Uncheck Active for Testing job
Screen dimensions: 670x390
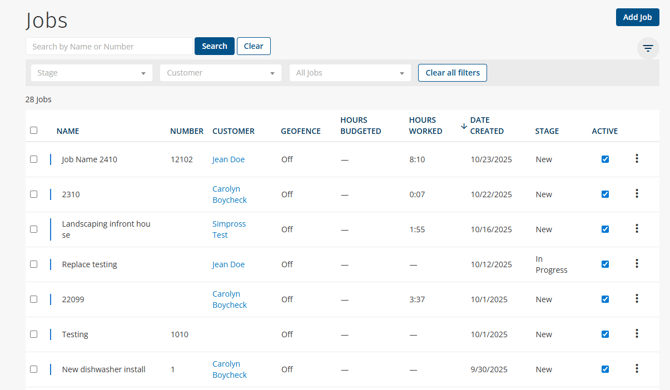605,334
